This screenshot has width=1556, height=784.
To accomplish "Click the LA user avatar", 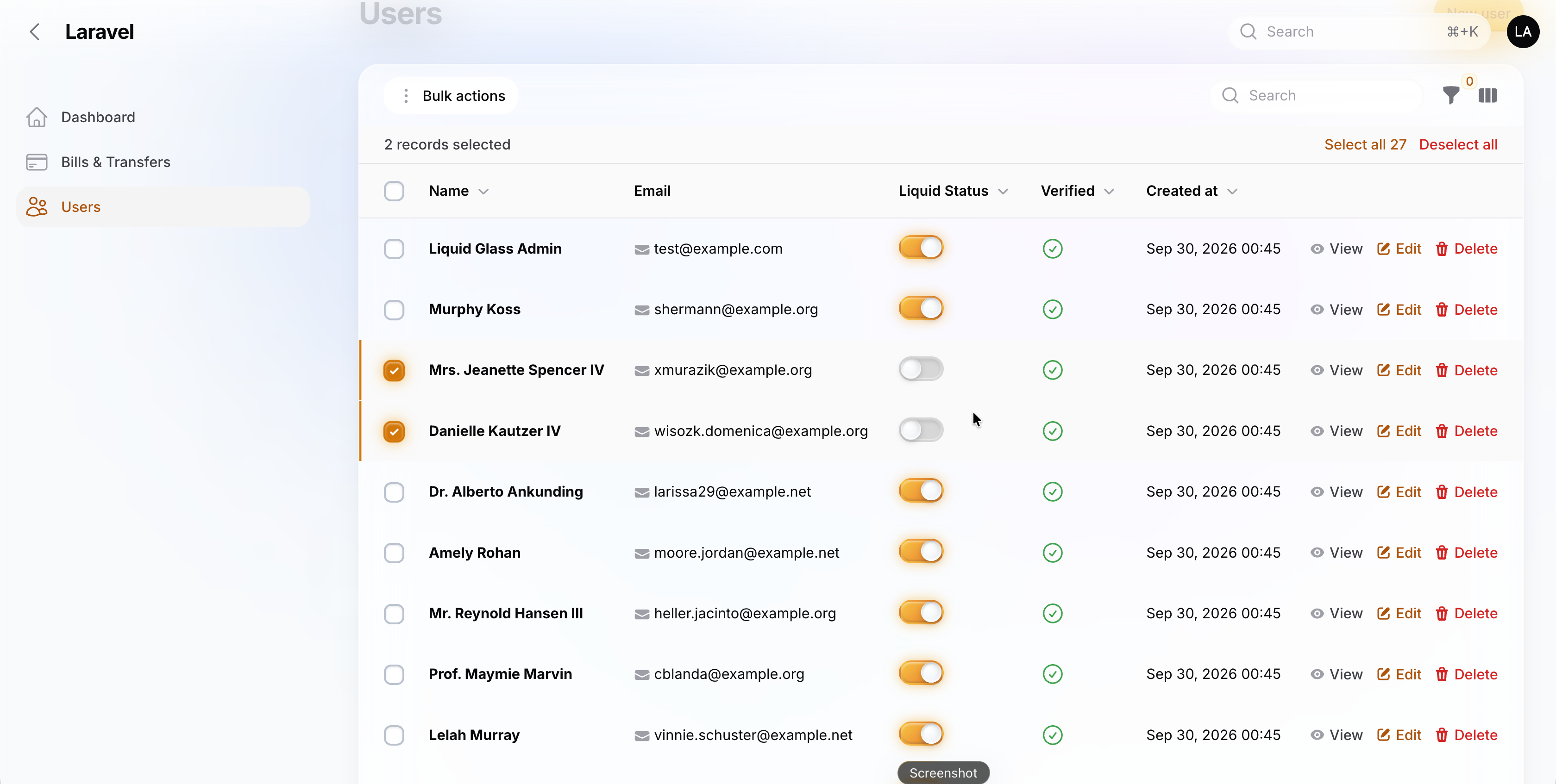I will coord(1523,32).
